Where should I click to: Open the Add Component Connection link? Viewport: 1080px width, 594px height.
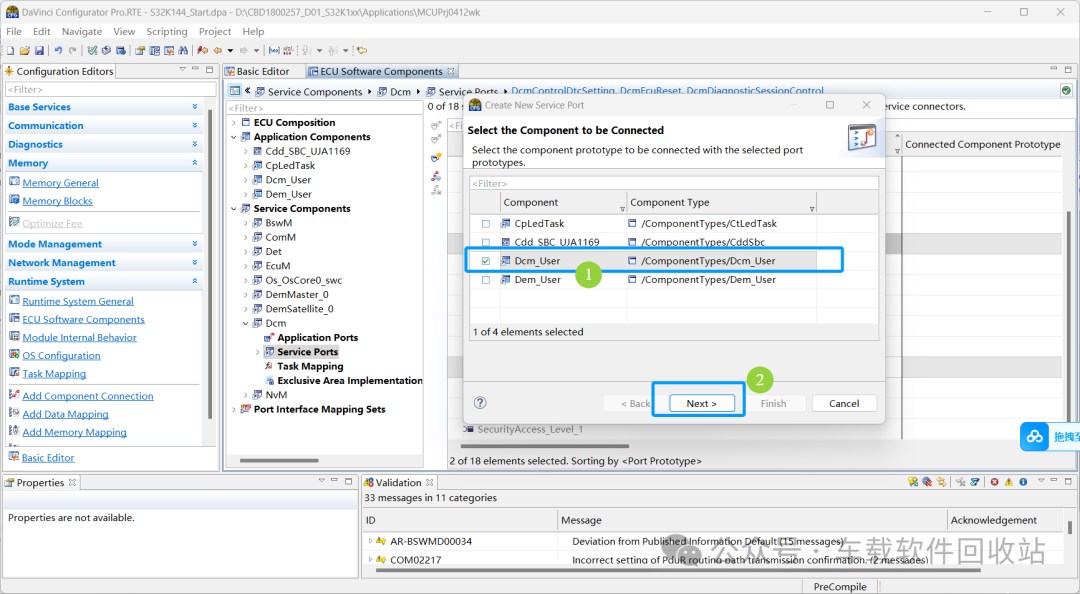88,396
